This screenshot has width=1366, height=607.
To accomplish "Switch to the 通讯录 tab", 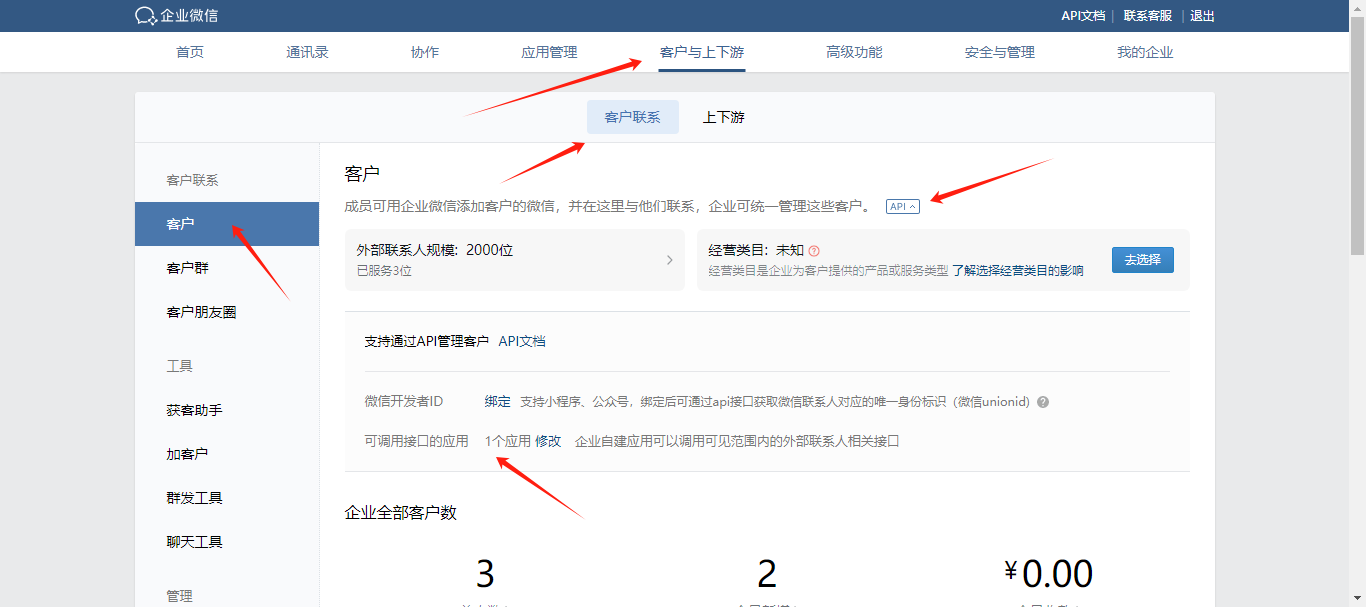I will 307,52.
